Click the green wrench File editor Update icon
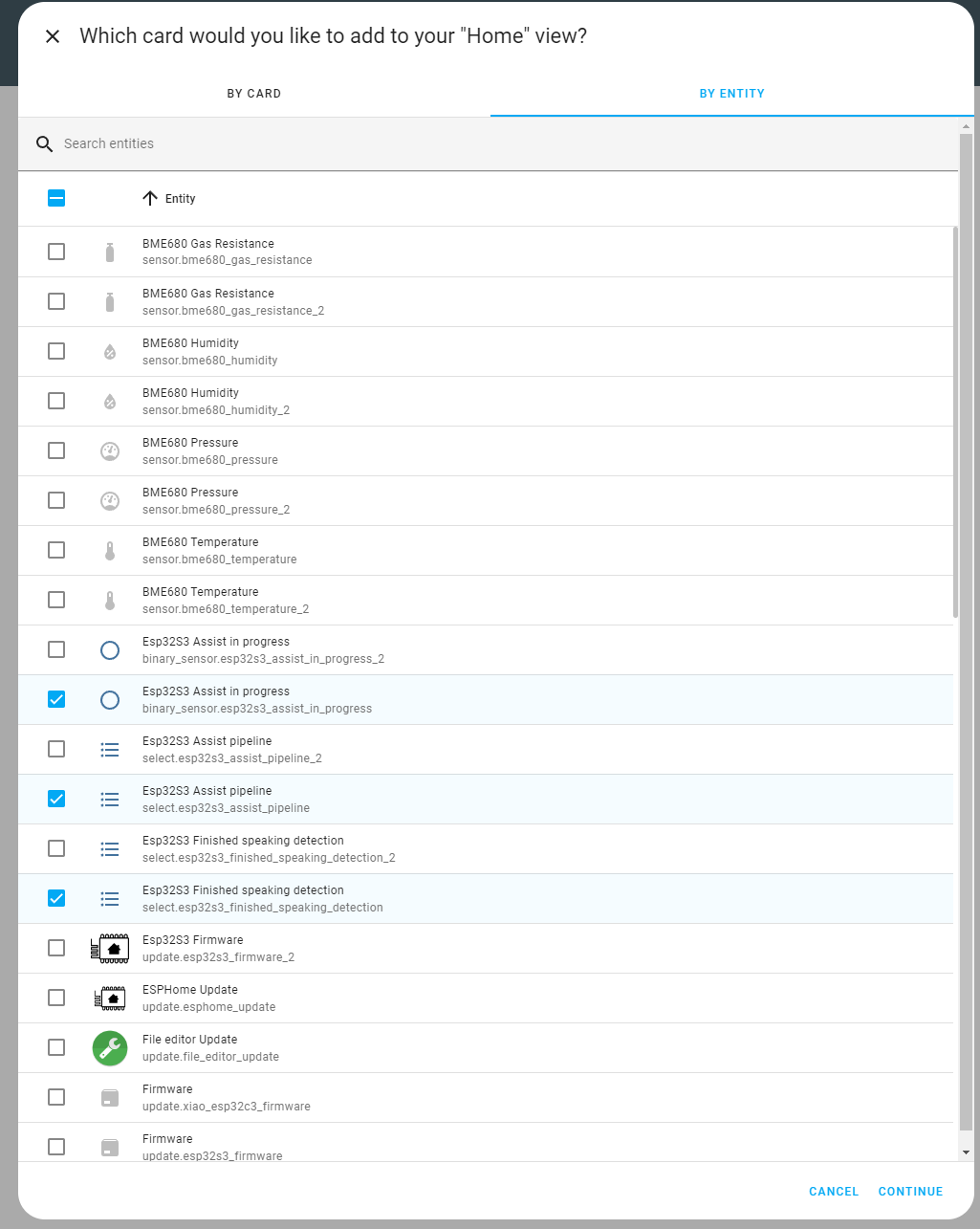The width and height of the screenshot is (980, 1229). [110, 1047]
